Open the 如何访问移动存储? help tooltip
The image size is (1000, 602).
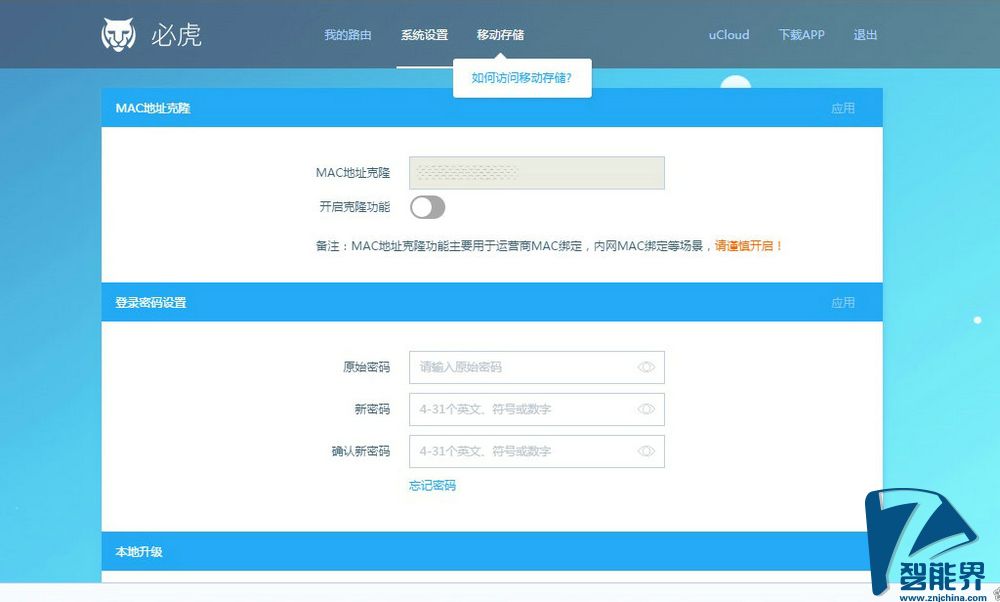pyautogui.click(x=521, y=78)
